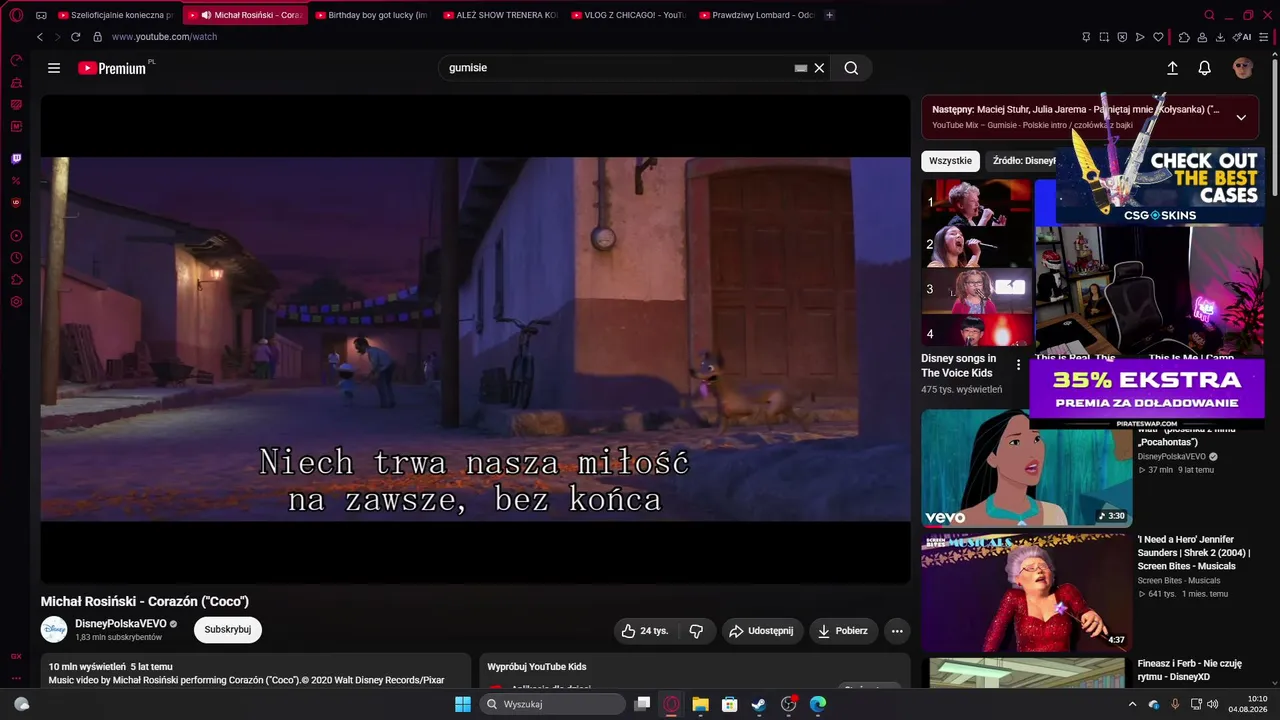
Task: Open YouTube notifications bell
Action: 1205,68
